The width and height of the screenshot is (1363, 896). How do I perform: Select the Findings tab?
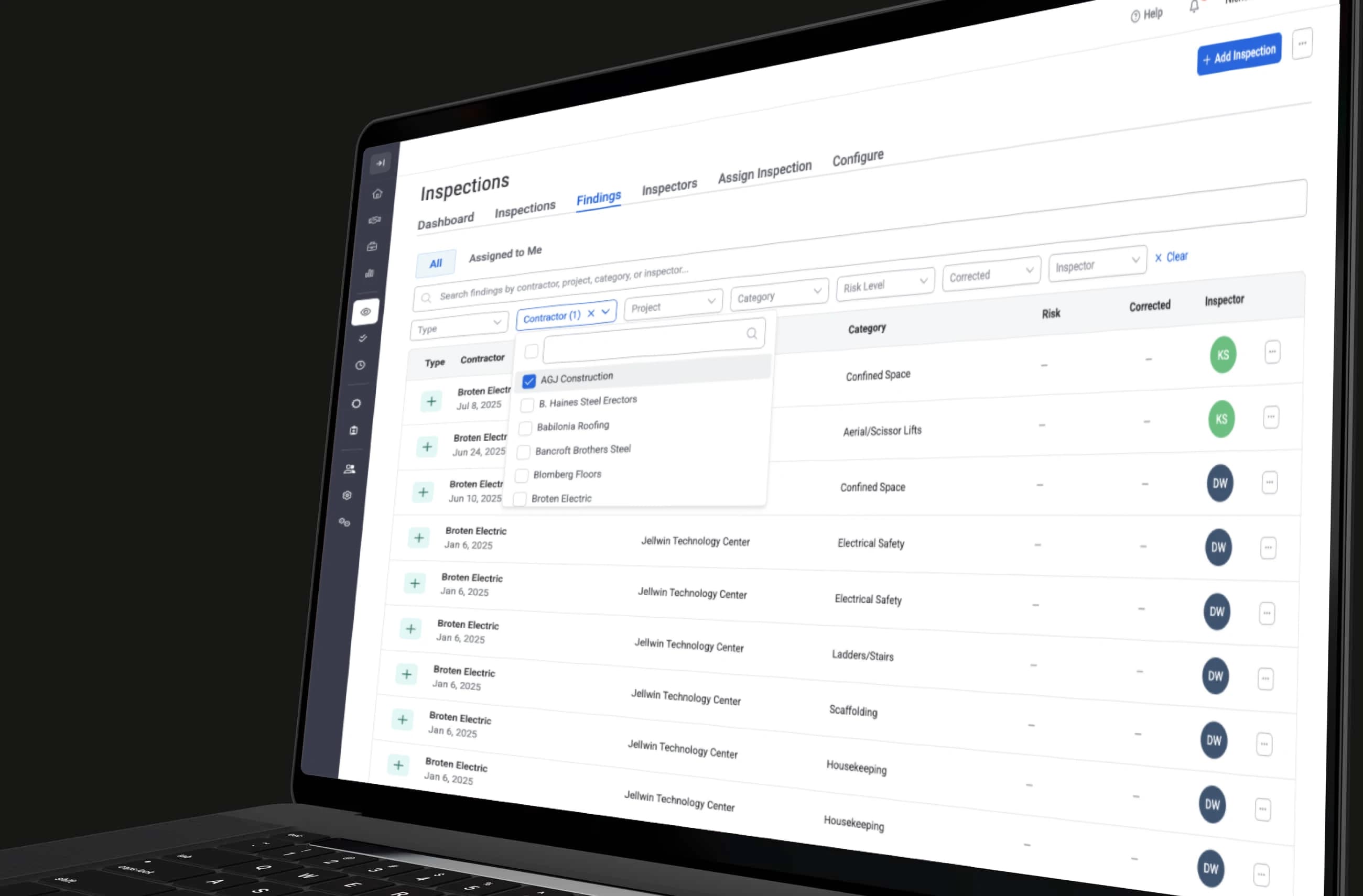pyautogui.click(x=599, y=198)
